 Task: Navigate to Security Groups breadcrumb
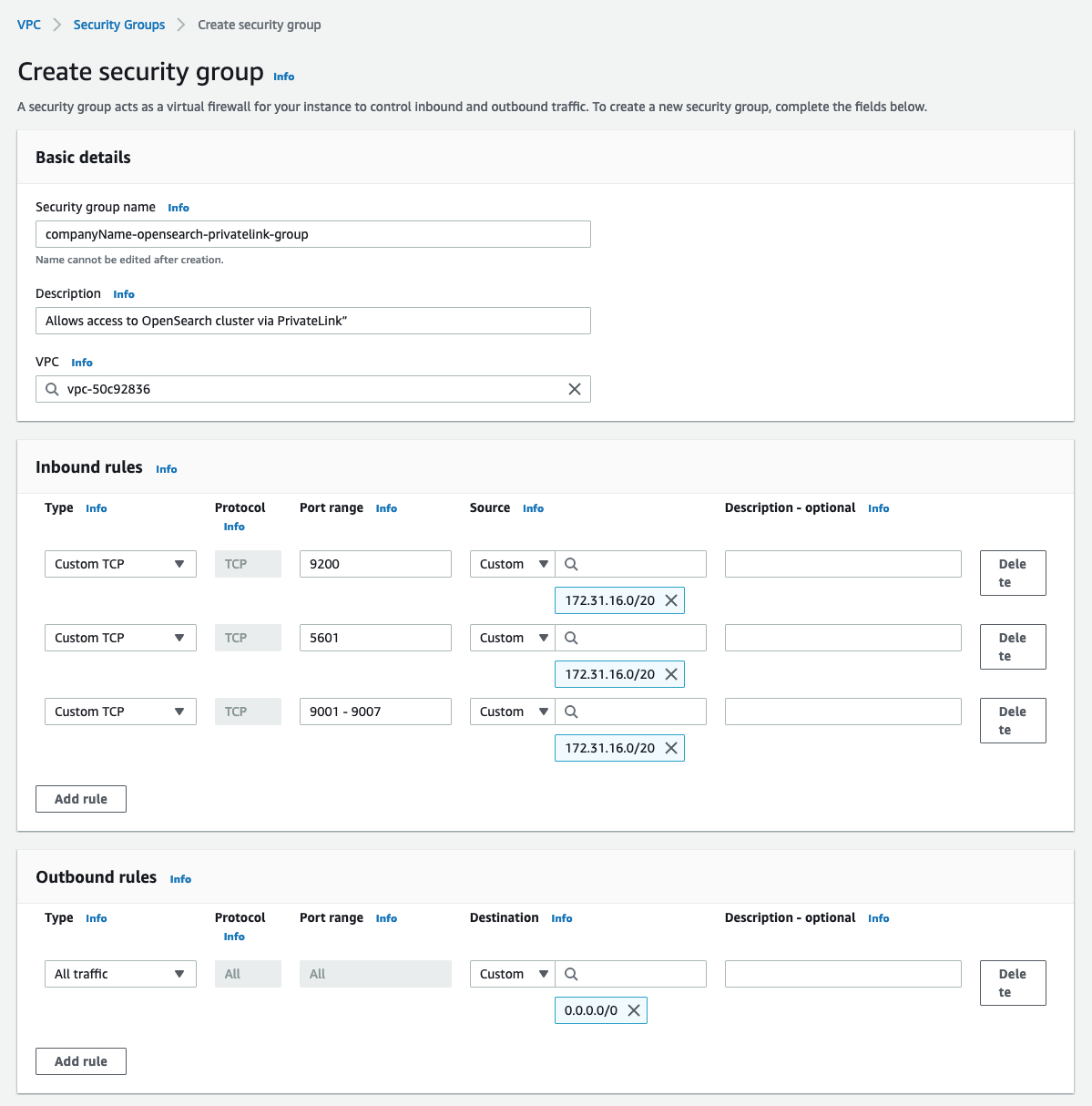119,25
